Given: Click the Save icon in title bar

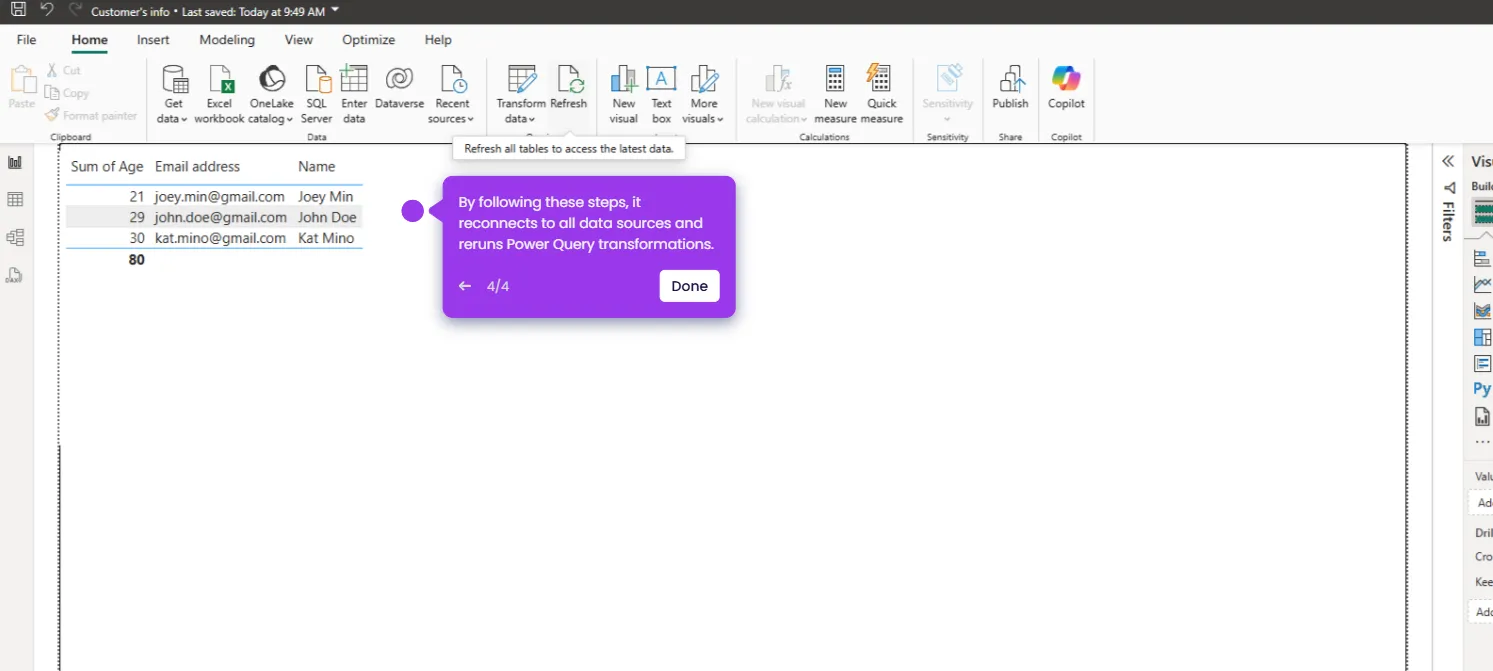Looking at the screenshot, I should click(x=18, y=10).
